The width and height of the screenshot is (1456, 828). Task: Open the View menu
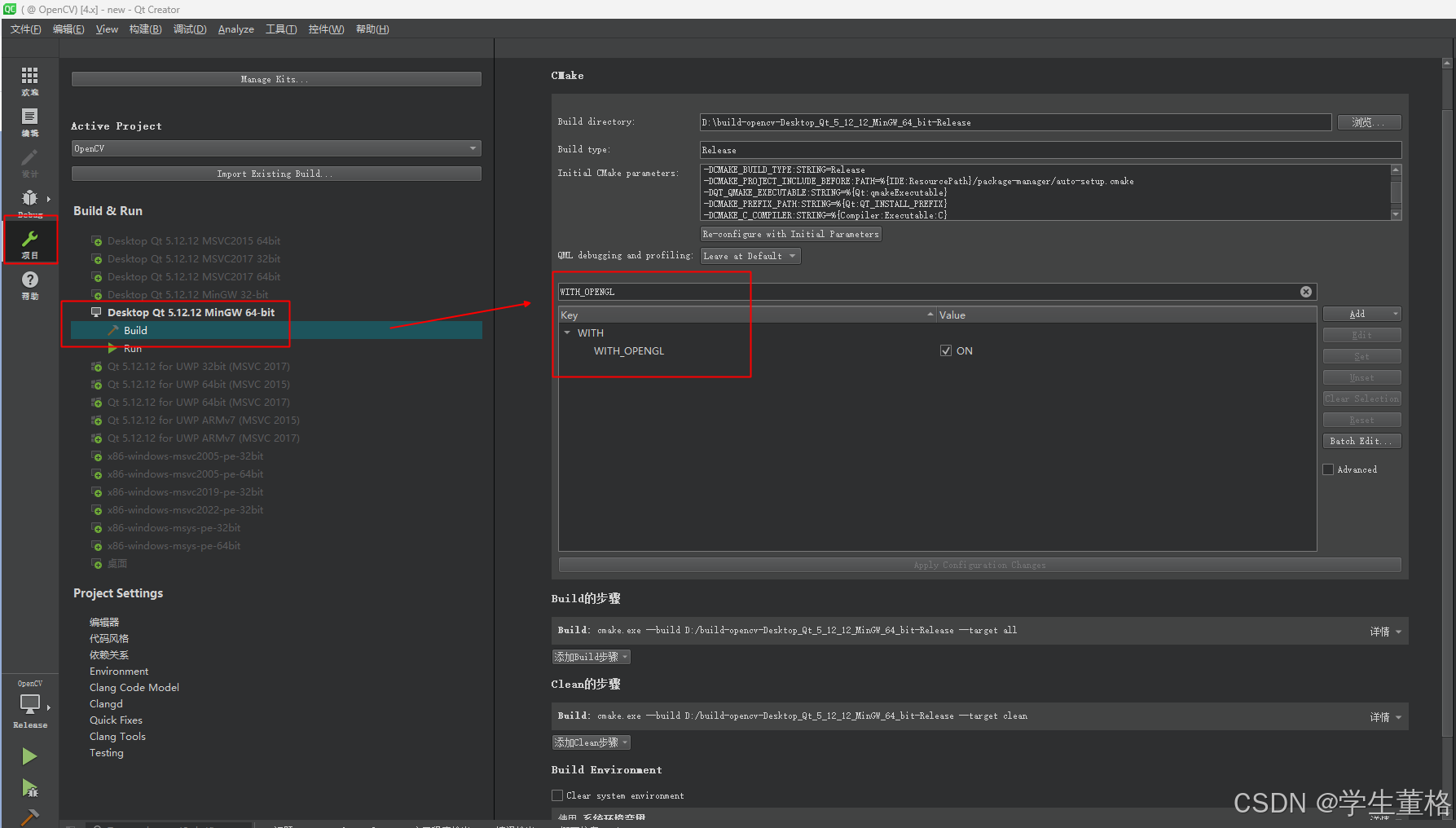point(107,29)
